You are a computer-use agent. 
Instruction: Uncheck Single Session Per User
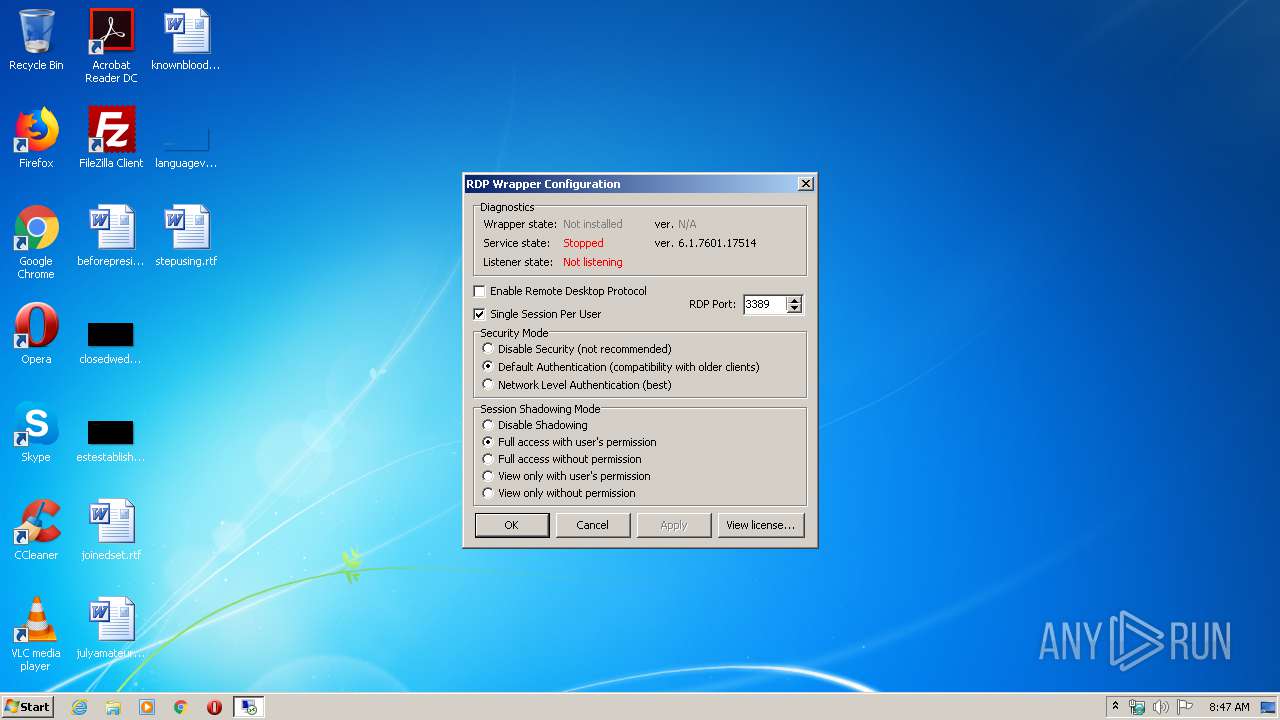480,314
